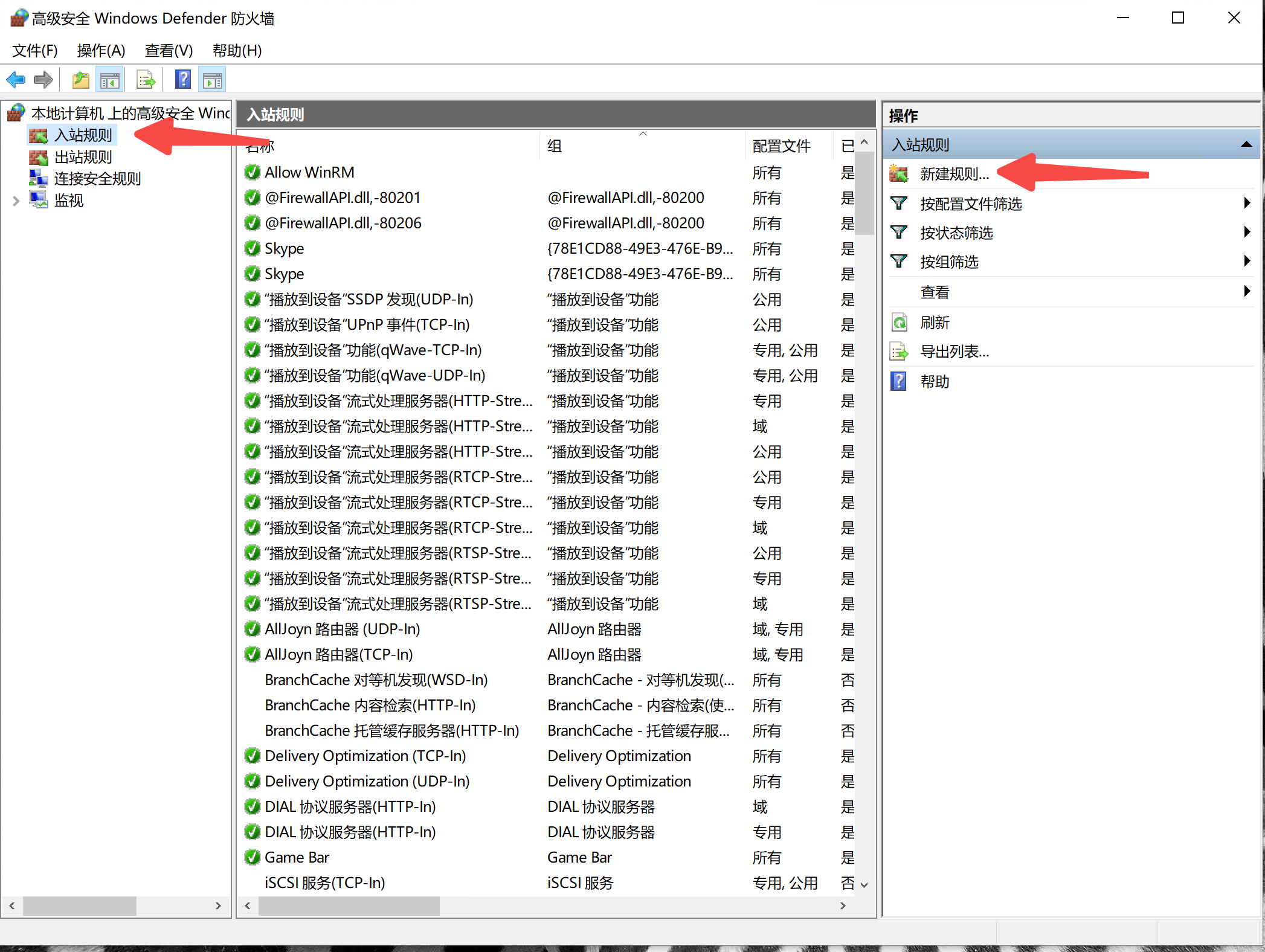Viewport: 1265px width, 952px height.
Task: Click the Export List toolbar icon
Action: 146,80
